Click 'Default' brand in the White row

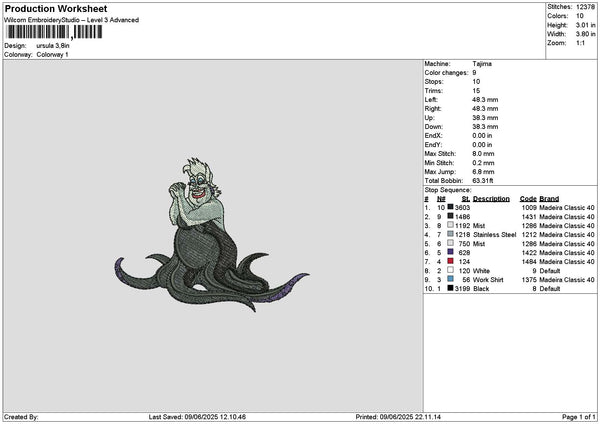click(549, 271)
